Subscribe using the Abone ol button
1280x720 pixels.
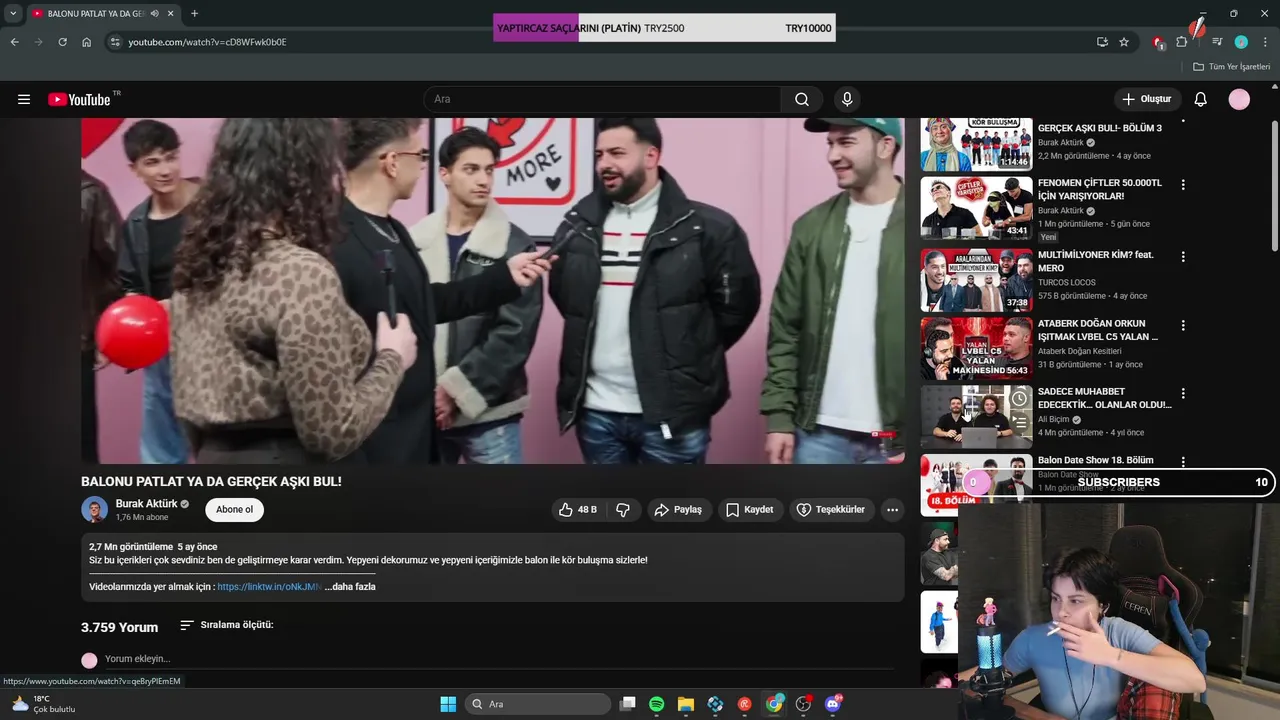click(x=235, y=509)
